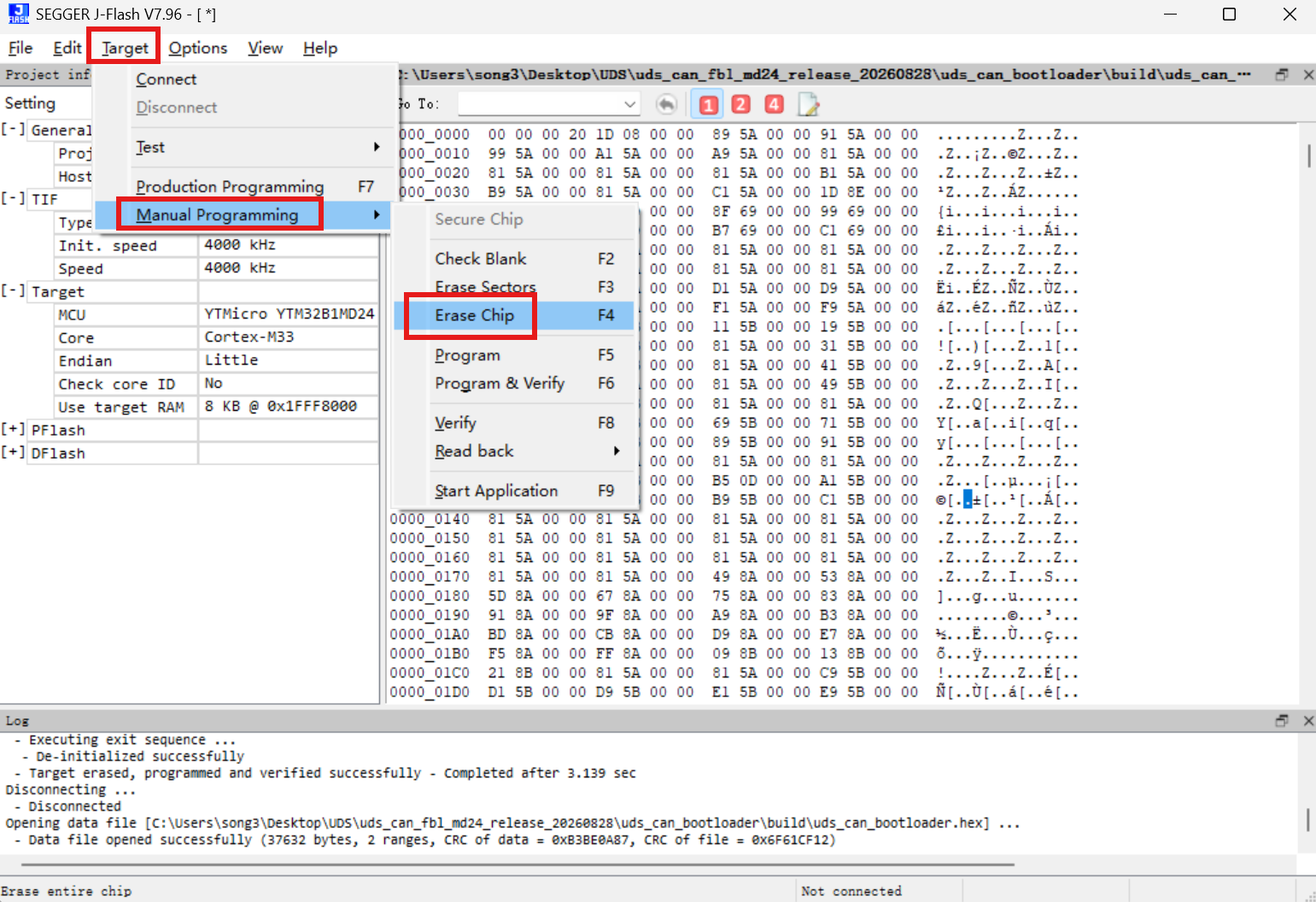Click the 'Not connected' status bar field

[x=851, y=891]
